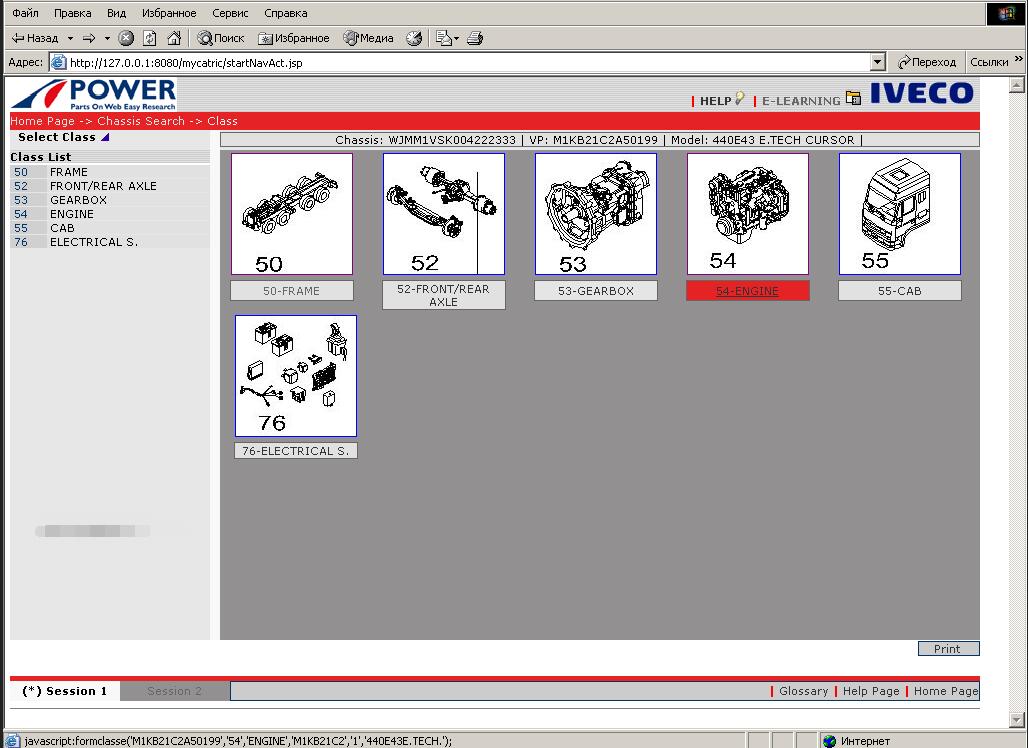Click the 76 electrical system thumbnail

tap(296, 376)
